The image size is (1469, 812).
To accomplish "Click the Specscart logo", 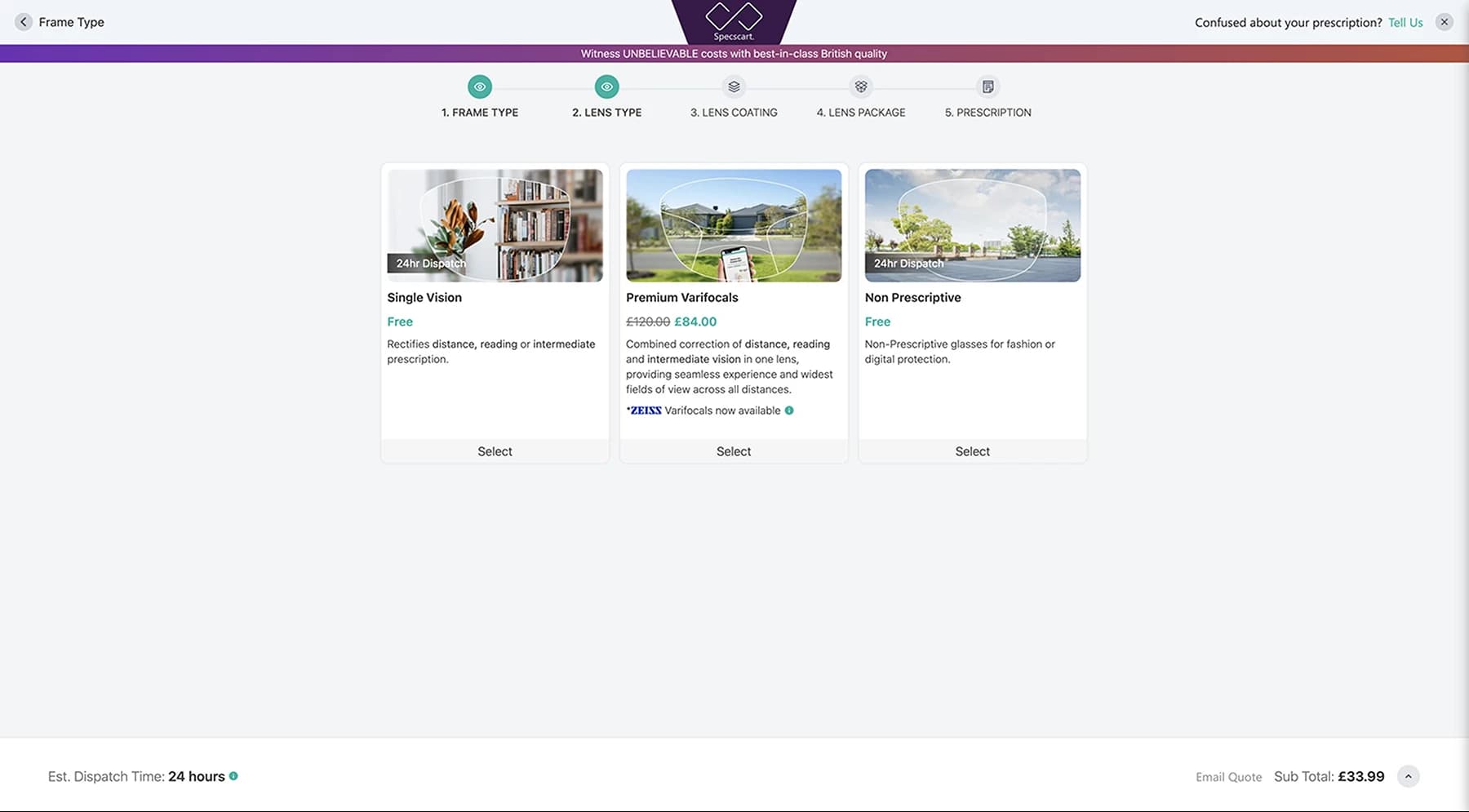I will pyautogui.click(x=733, y=21).
